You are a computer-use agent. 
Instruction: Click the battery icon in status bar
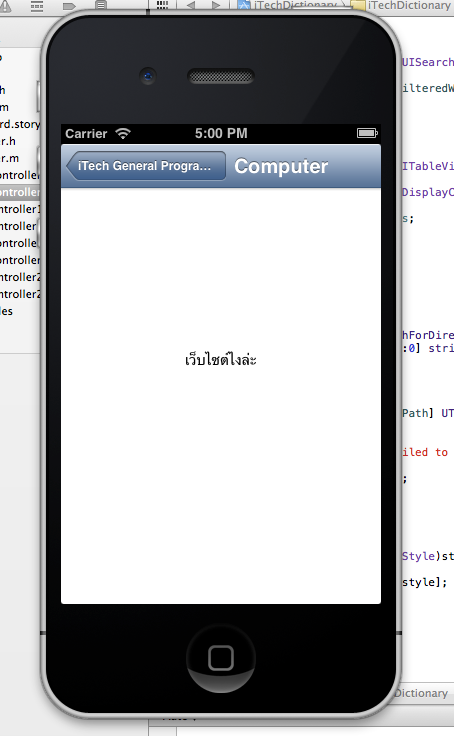pyautogui.click(x=367, y=133)
